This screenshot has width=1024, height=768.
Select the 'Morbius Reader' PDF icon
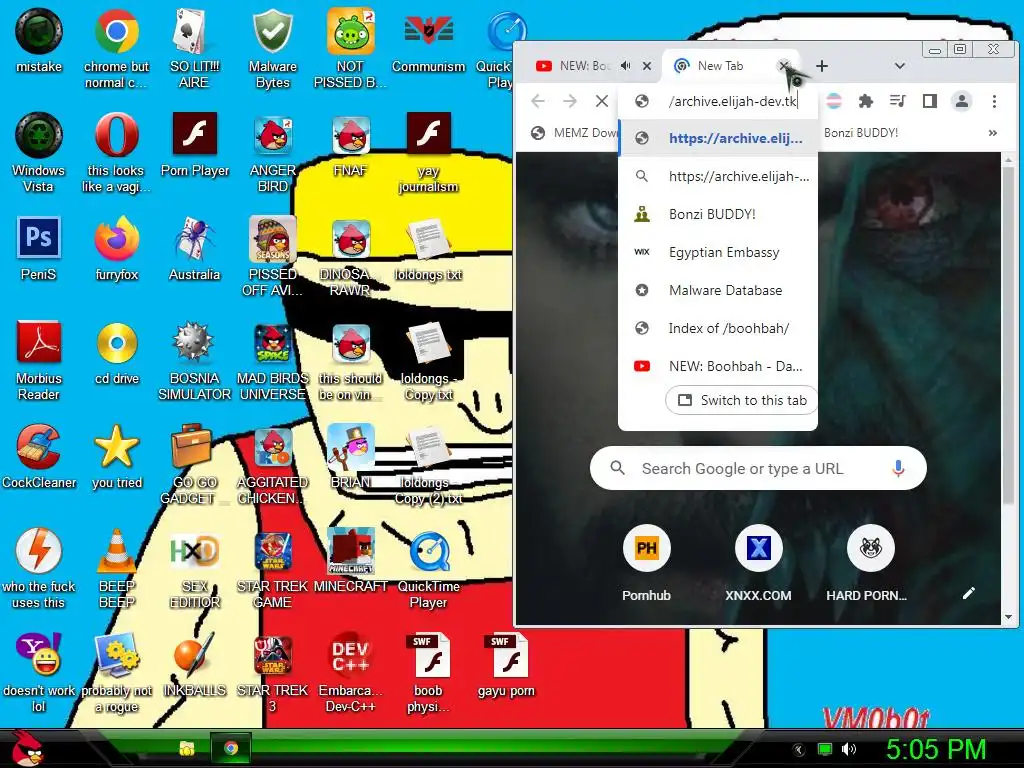coord(39,359)
